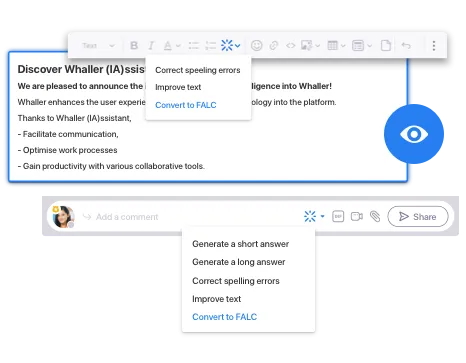Viewport: 466px width, 363px height.
Task: Insert a code block with the angle brackets icon
Action: pos(291,45)
